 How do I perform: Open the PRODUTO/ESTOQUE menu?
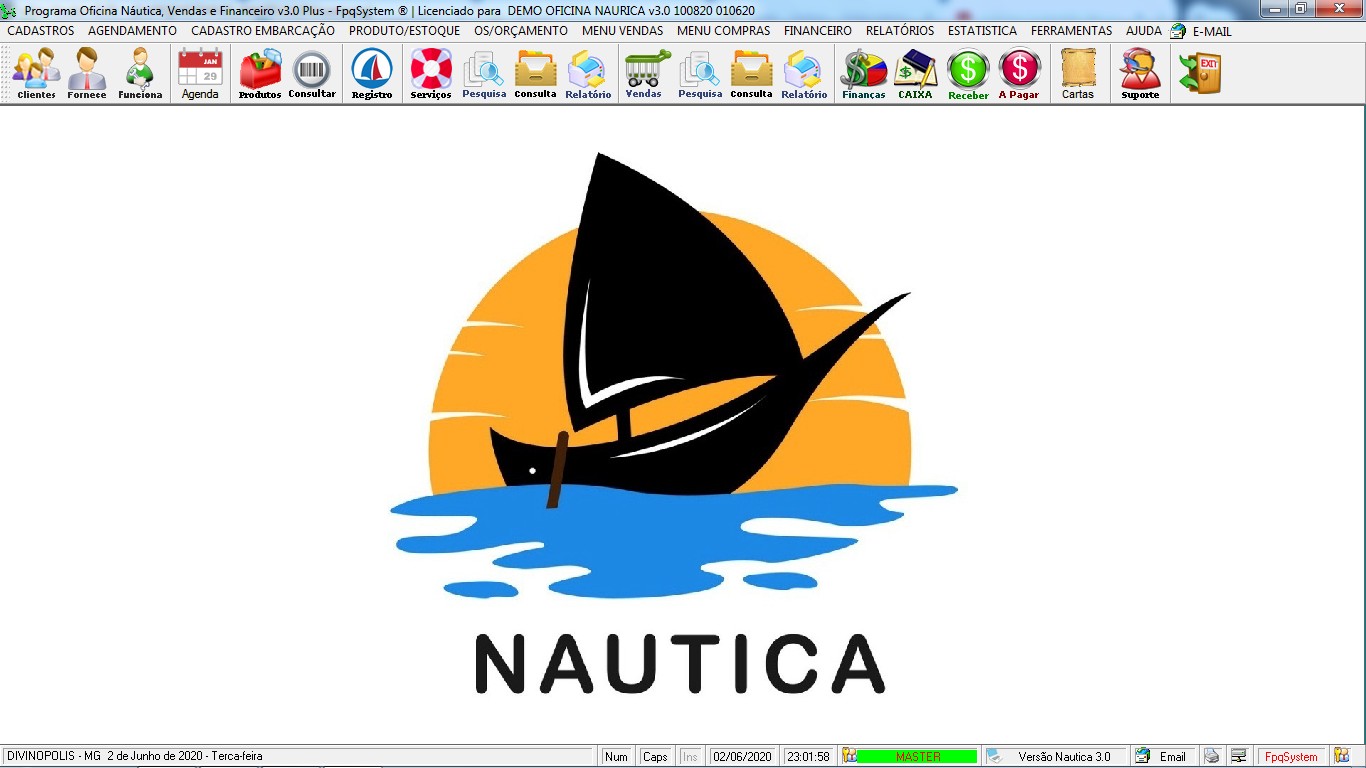pyautogui.click(x=405, y=31)
